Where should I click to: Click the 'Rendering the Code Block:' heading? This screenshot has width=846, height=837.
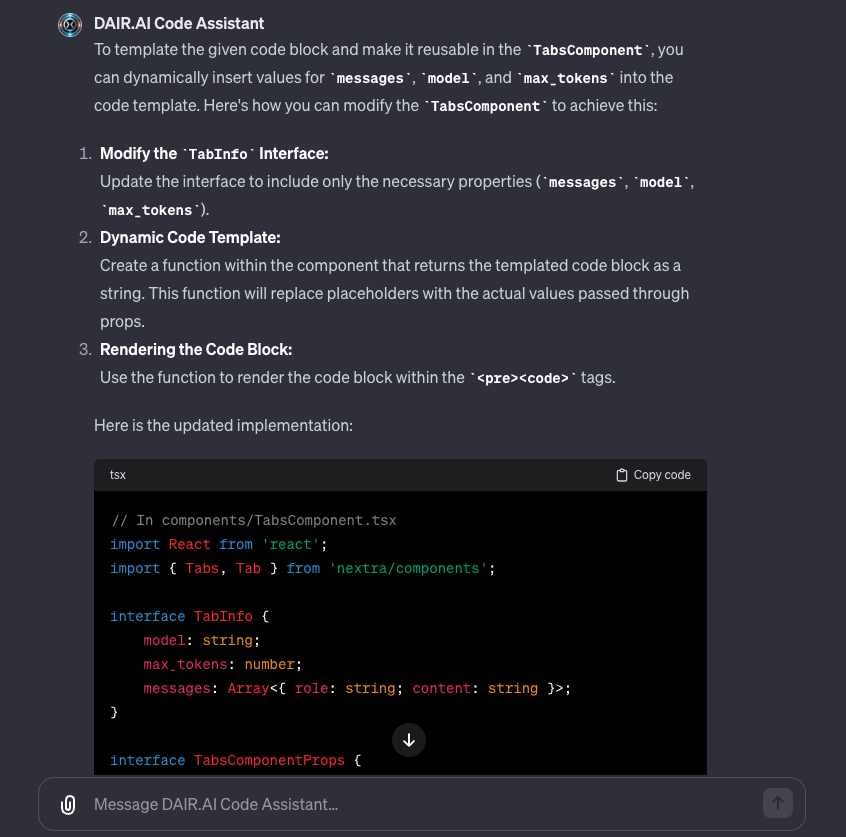pos(196,350)
